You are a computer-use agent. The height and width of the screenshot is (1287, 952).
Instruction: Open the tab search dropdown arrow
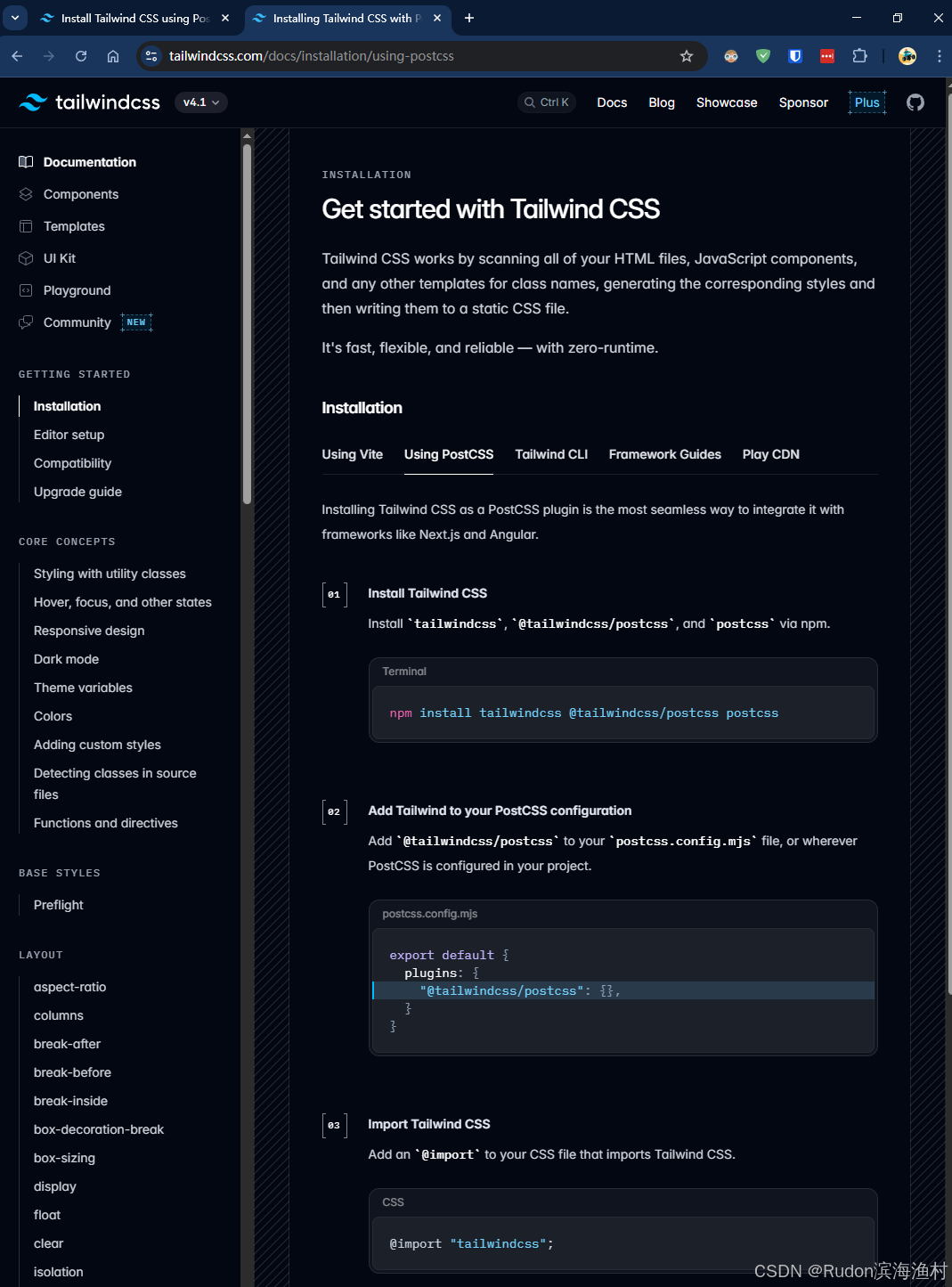tap(15, 18)
